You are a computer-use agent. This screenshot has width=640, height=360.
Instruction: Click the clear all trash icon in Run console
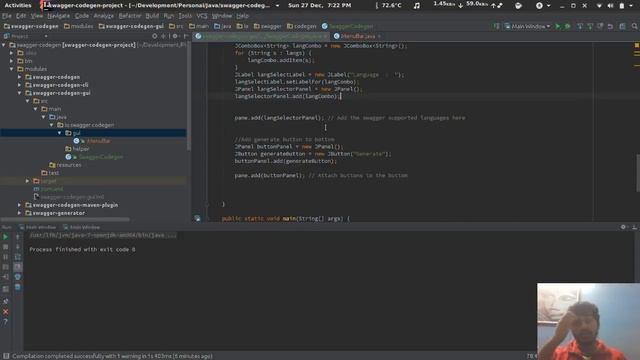pyautogui.click(x=18, y=287)
